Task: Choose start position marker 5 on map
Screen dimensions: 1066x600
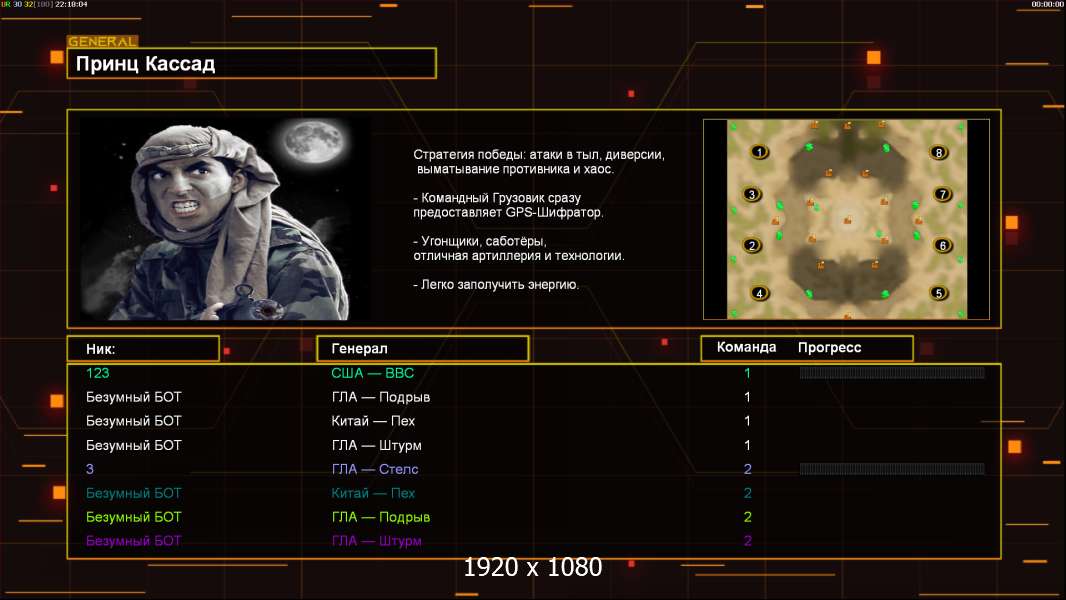Action: [x=938, y=293]
